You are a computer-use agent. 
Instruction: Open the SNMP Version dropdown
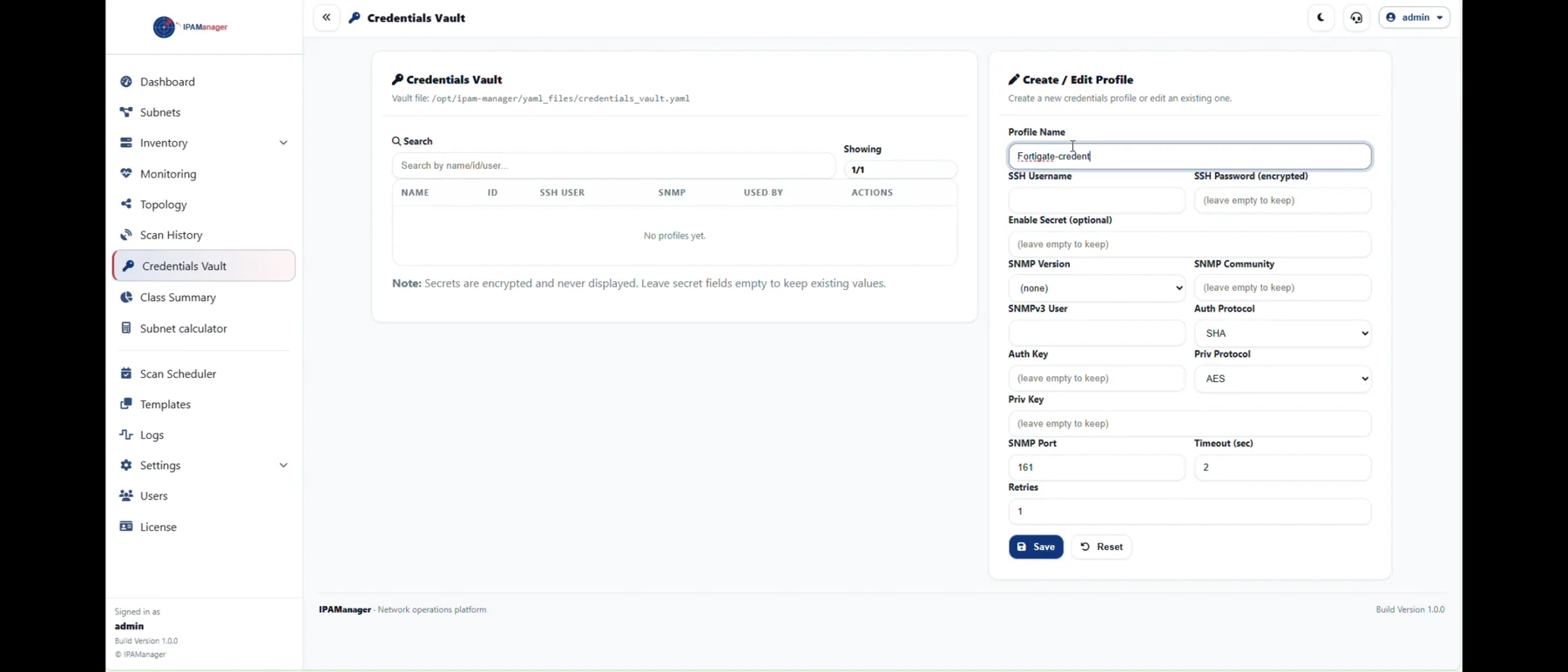point(1097,288)
